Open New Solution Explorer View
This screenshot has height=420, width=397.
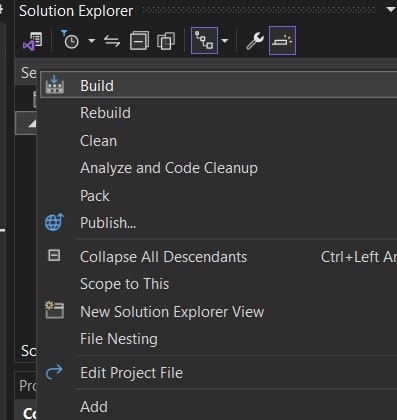(x=172, y=312)
